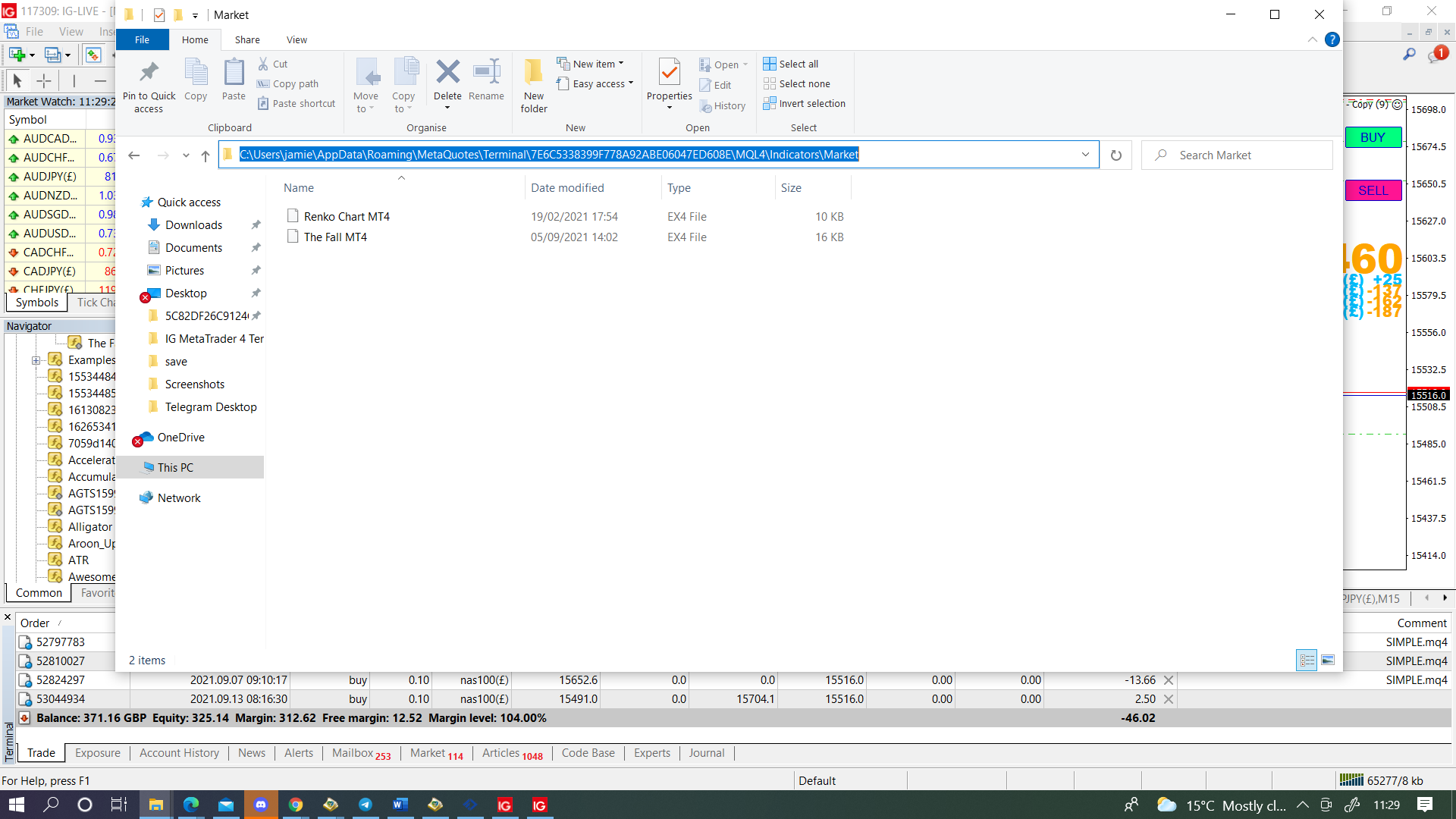Click Invert selection in the ribbon
The image size is (1456, 819).
(804, 104)
